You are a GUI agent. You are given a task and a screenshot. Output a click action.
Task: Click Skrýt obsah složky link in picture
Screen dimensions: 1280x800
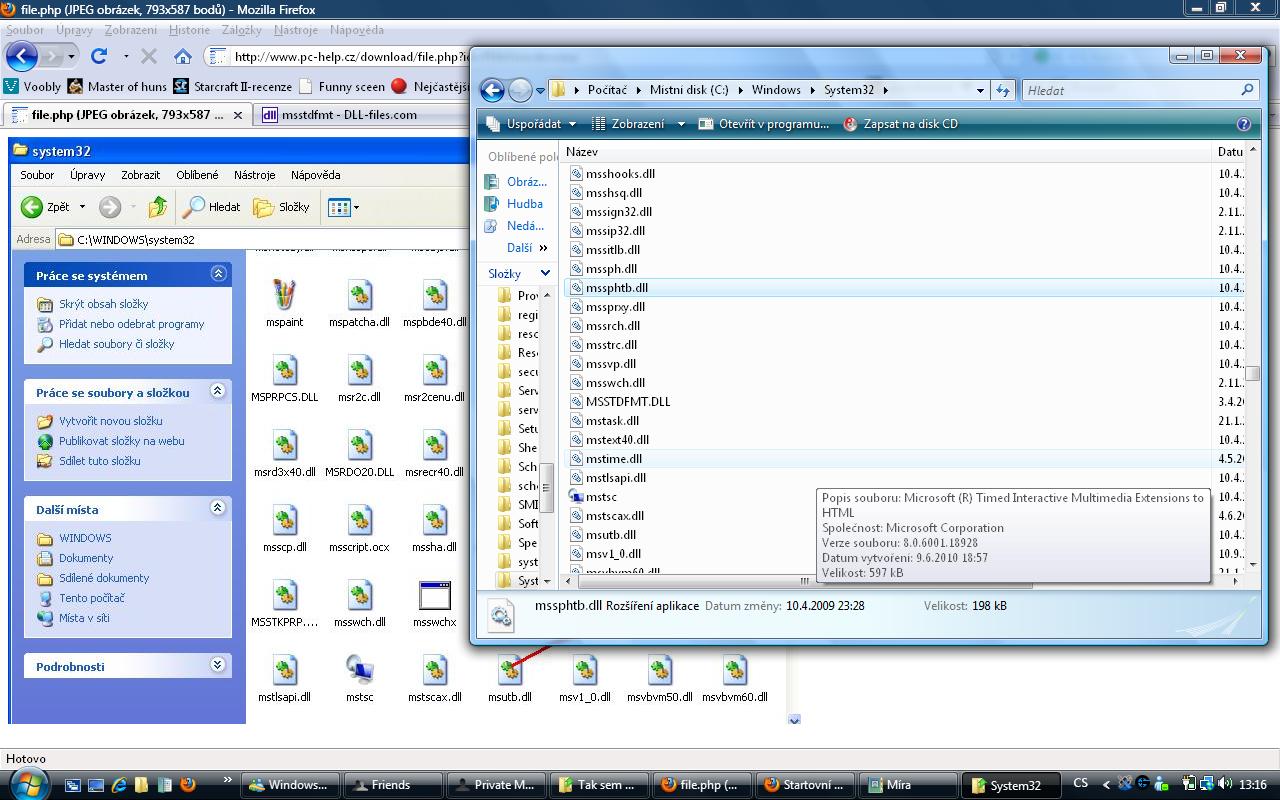[x=103, y=304]
